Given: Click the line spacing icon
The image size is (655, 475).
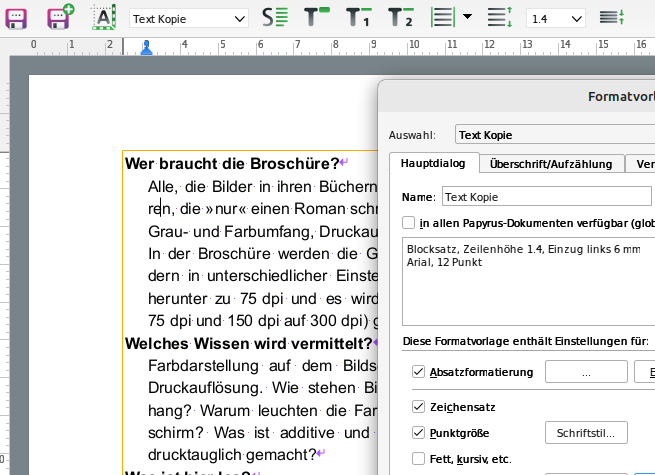Looking at the screenshot, I should click(x=498, y=18).
